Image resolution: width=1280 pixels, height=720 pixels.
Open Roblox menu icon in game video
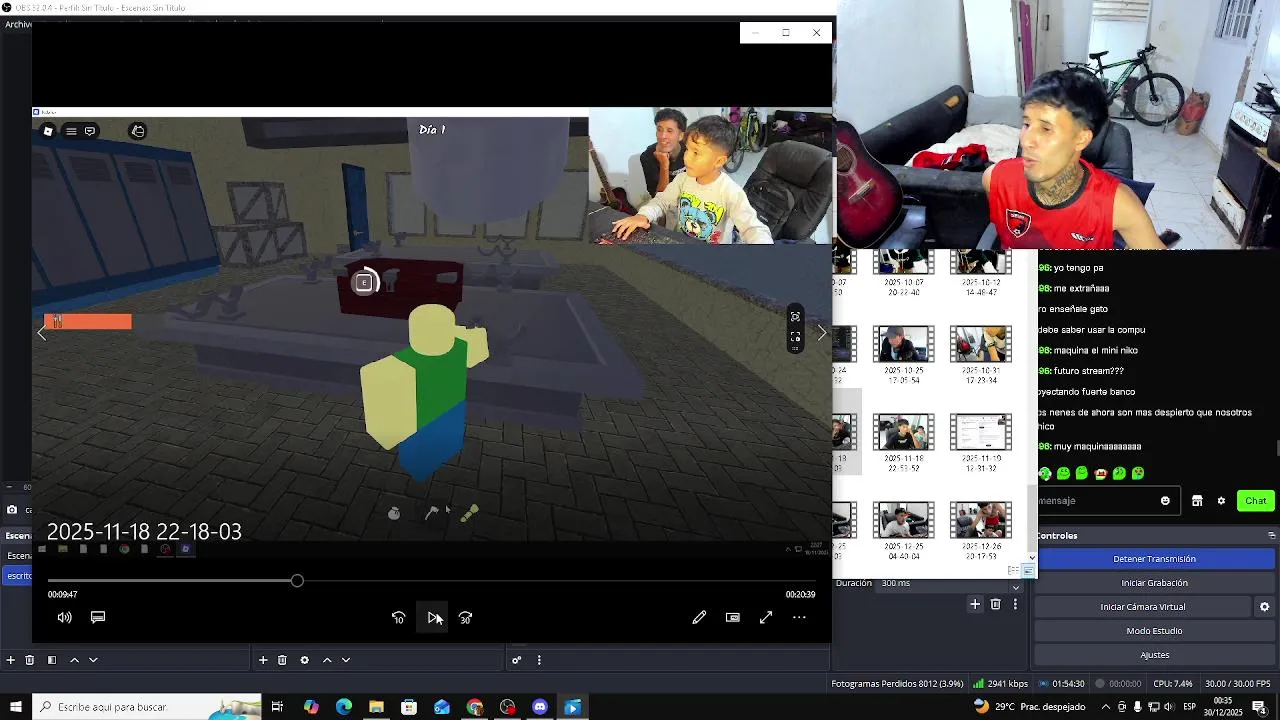[71, 131]
